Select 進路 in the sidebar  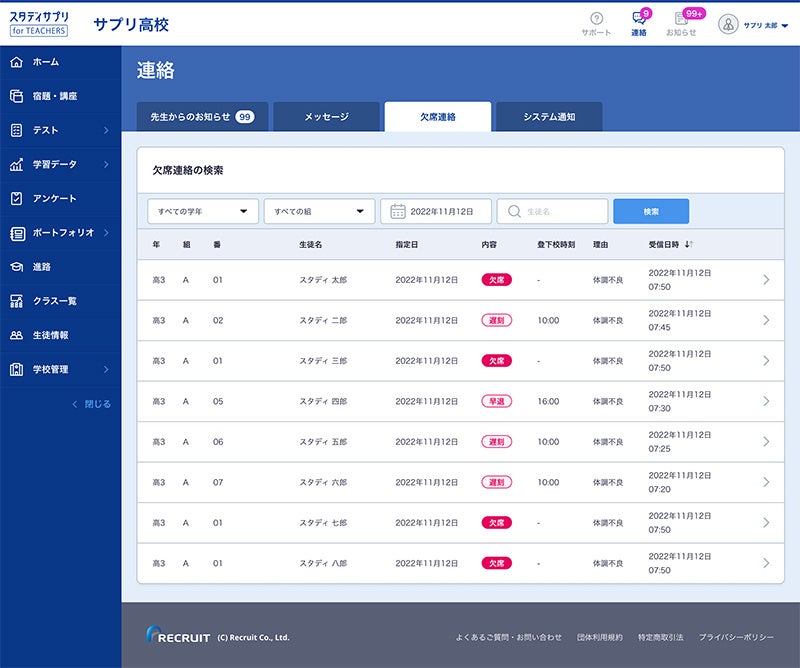coord(45,268)
